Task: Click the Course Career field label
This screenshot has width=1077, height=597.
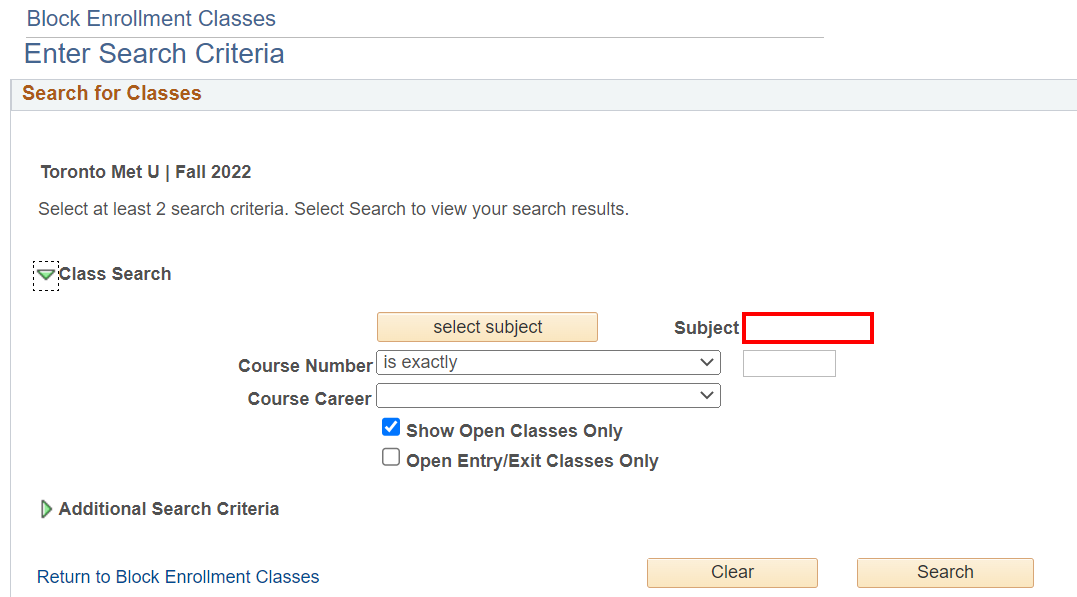Action: (310, 399)
